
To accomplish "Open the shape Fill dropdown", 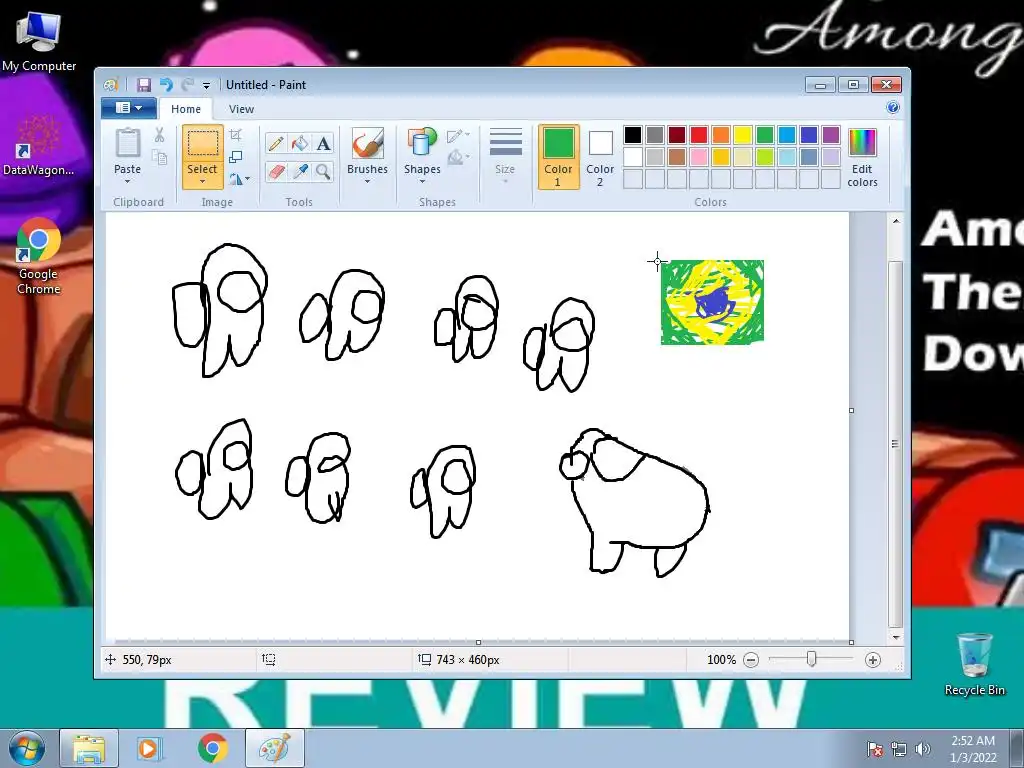I will [458, 157].
